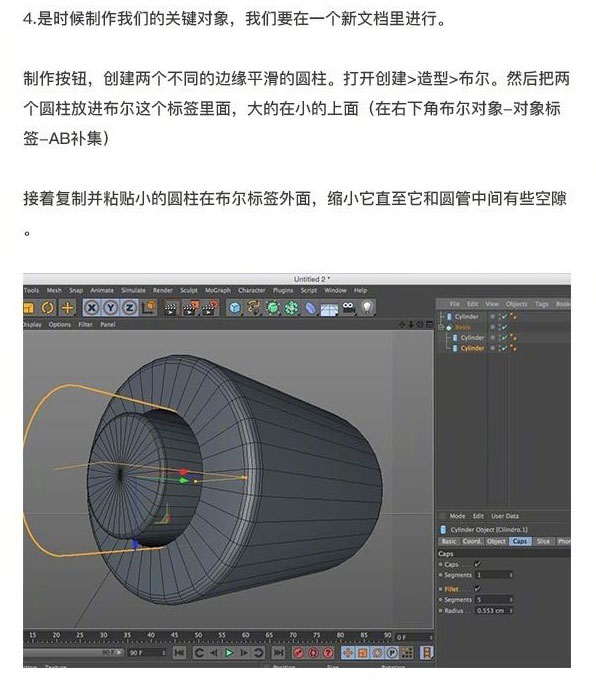Open Object Manager File menu

coord(455,304)
